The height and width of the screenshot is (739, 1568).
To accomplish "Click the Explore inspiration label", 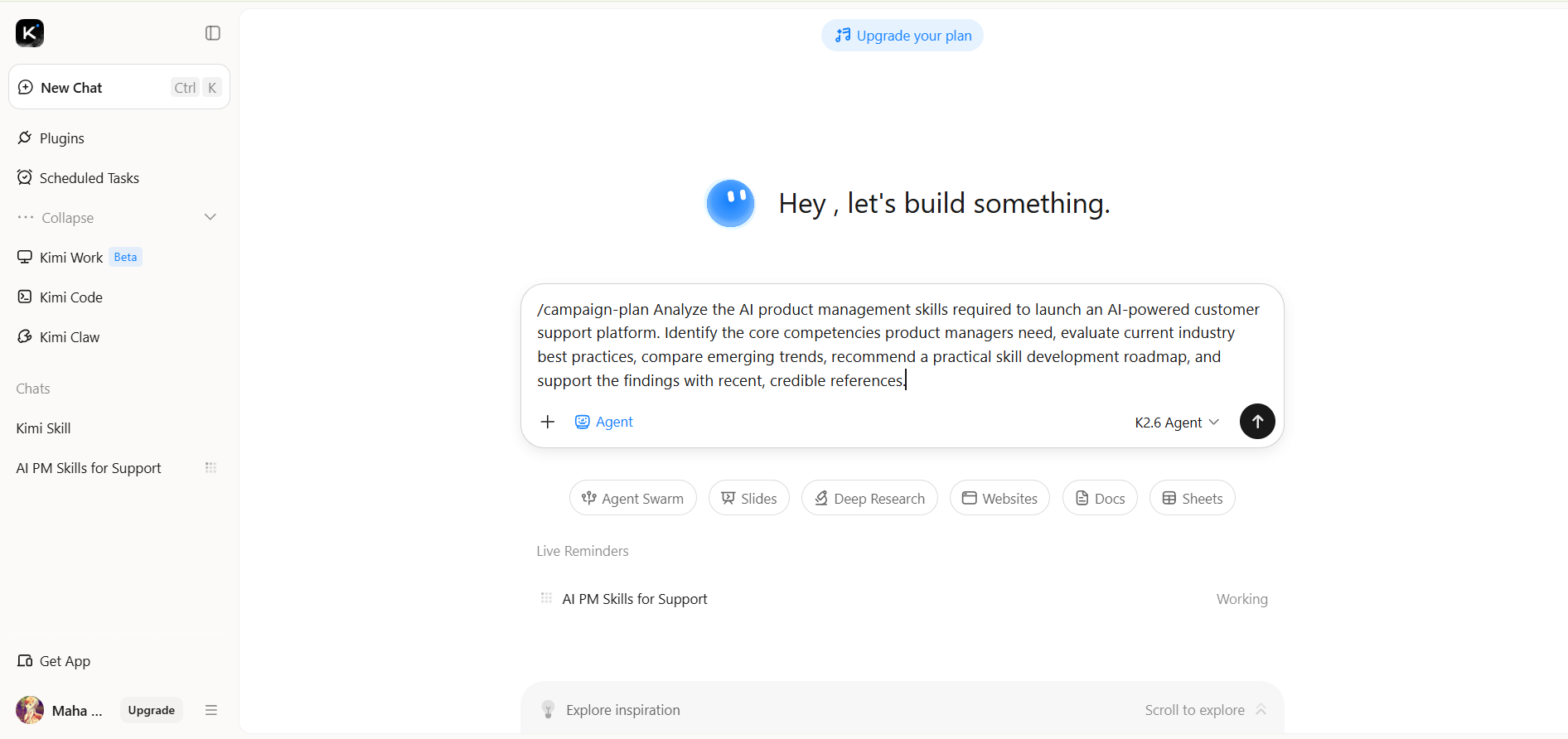I will point(623,710).
